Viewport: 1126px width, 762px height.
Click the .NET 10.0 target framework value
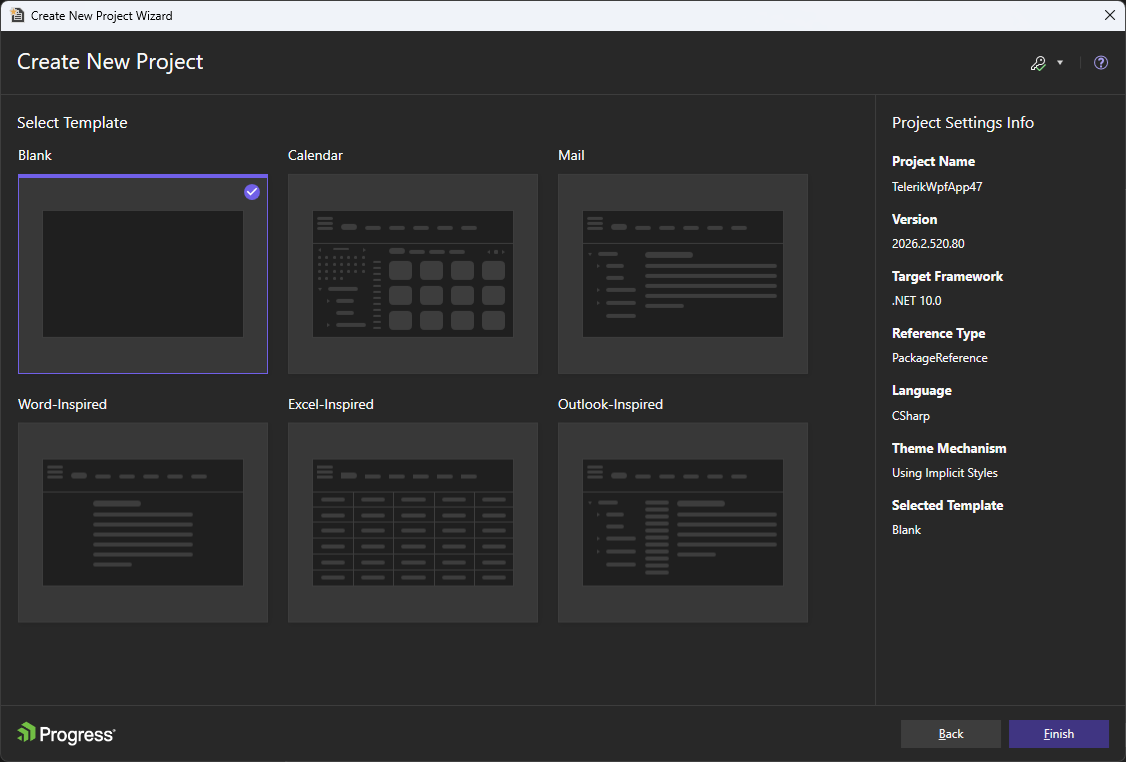click(x=916, y=301)
